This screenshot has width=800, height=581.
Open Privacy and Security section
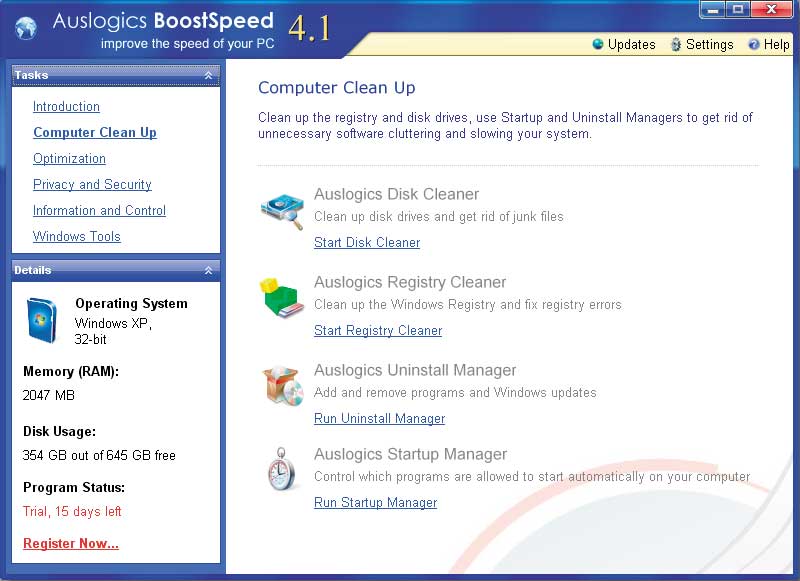pos(92,184)
